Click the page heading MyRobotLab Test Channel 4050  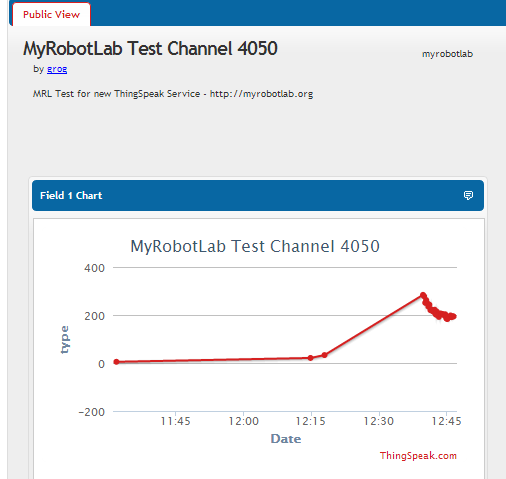[150, 48]
